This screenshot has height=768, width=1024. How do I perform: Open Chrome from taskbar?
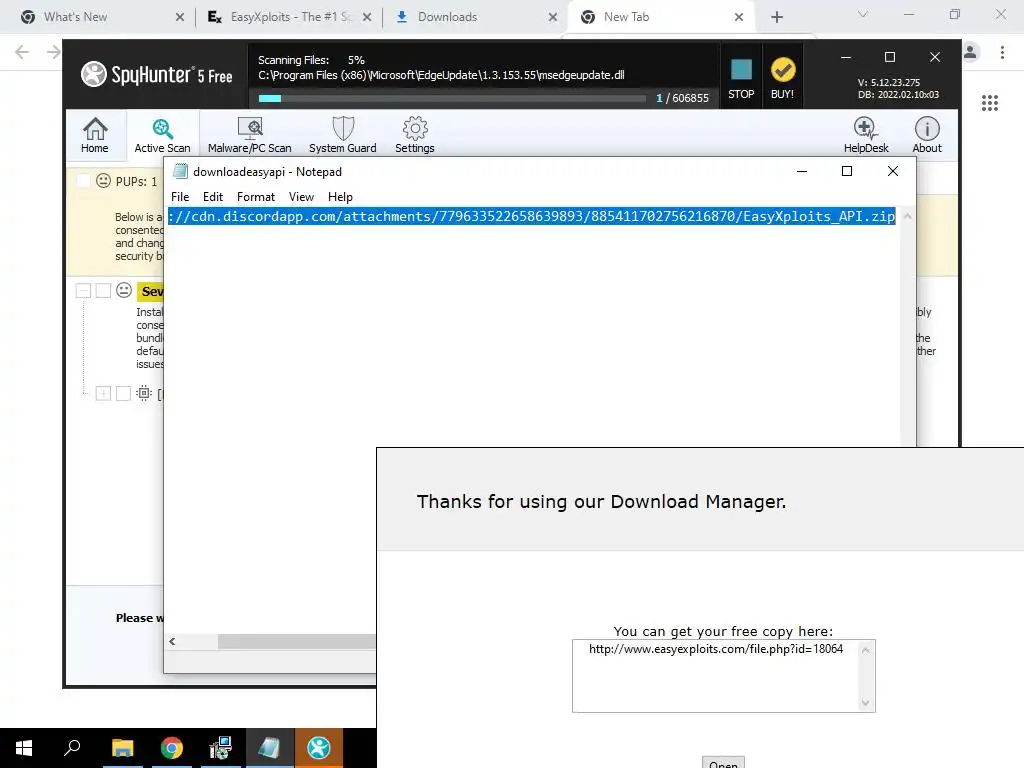pyautogui.click(x=172, y=748)
